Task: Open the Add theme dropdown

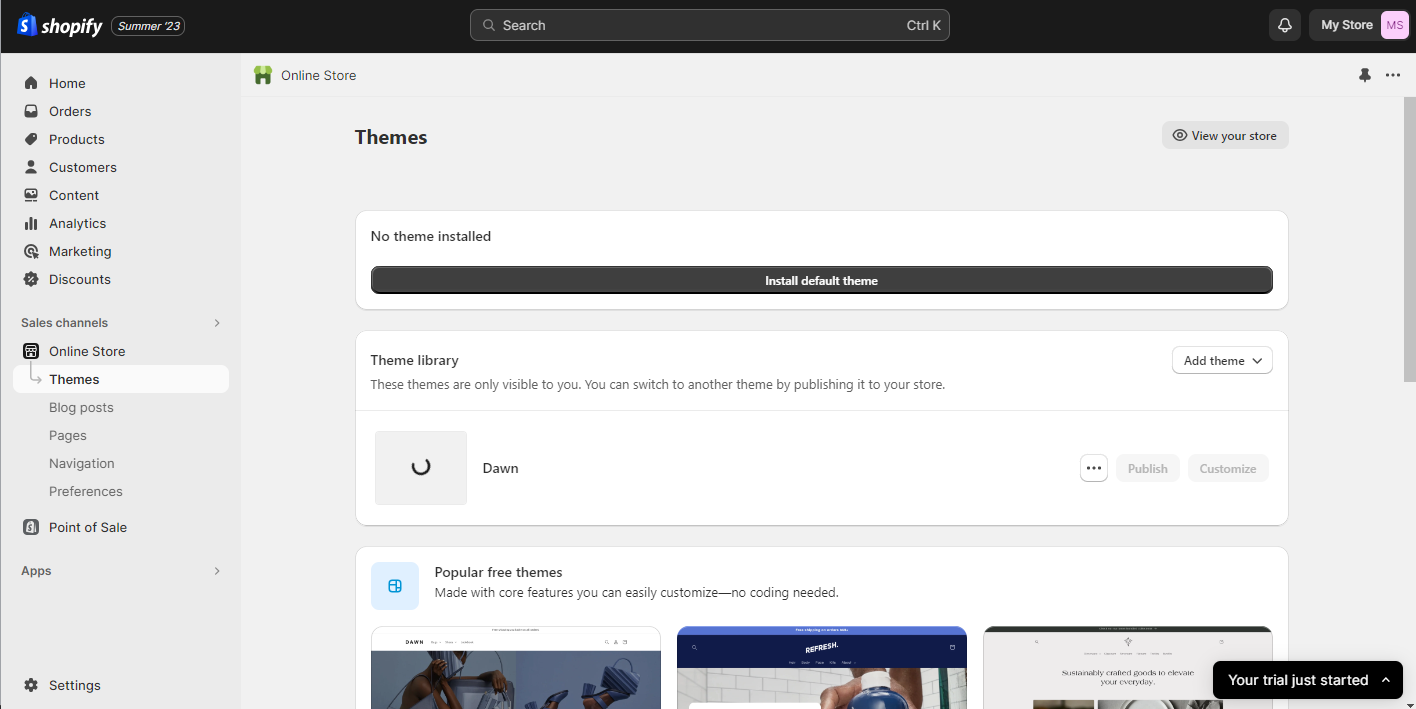Action: (1221, 360)
